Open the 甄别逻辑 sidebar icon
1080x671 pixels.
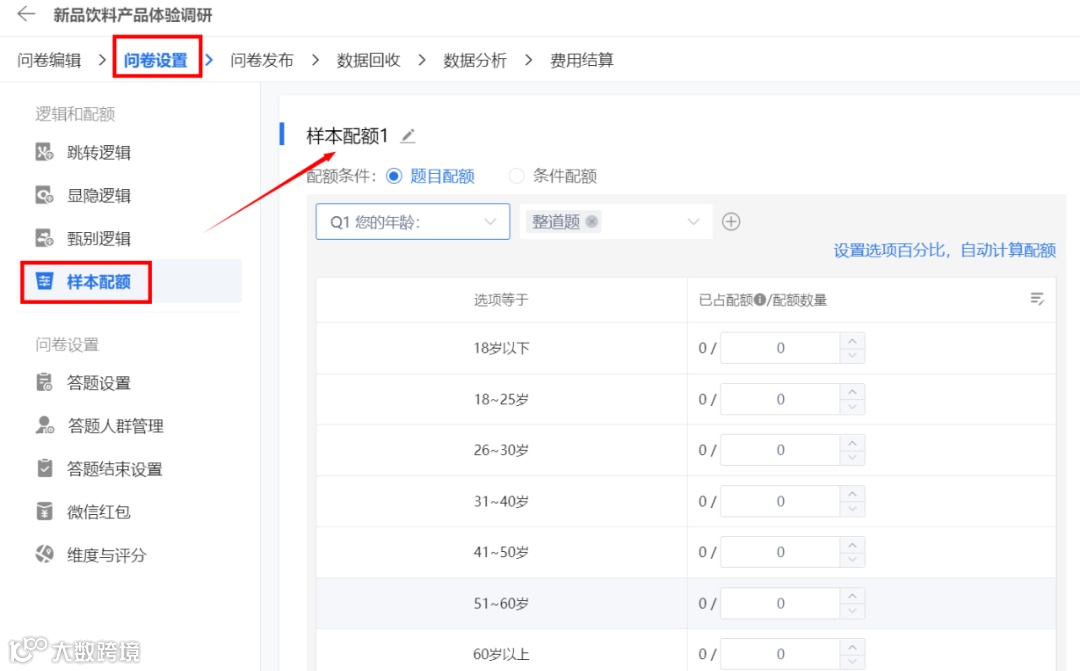44,238
